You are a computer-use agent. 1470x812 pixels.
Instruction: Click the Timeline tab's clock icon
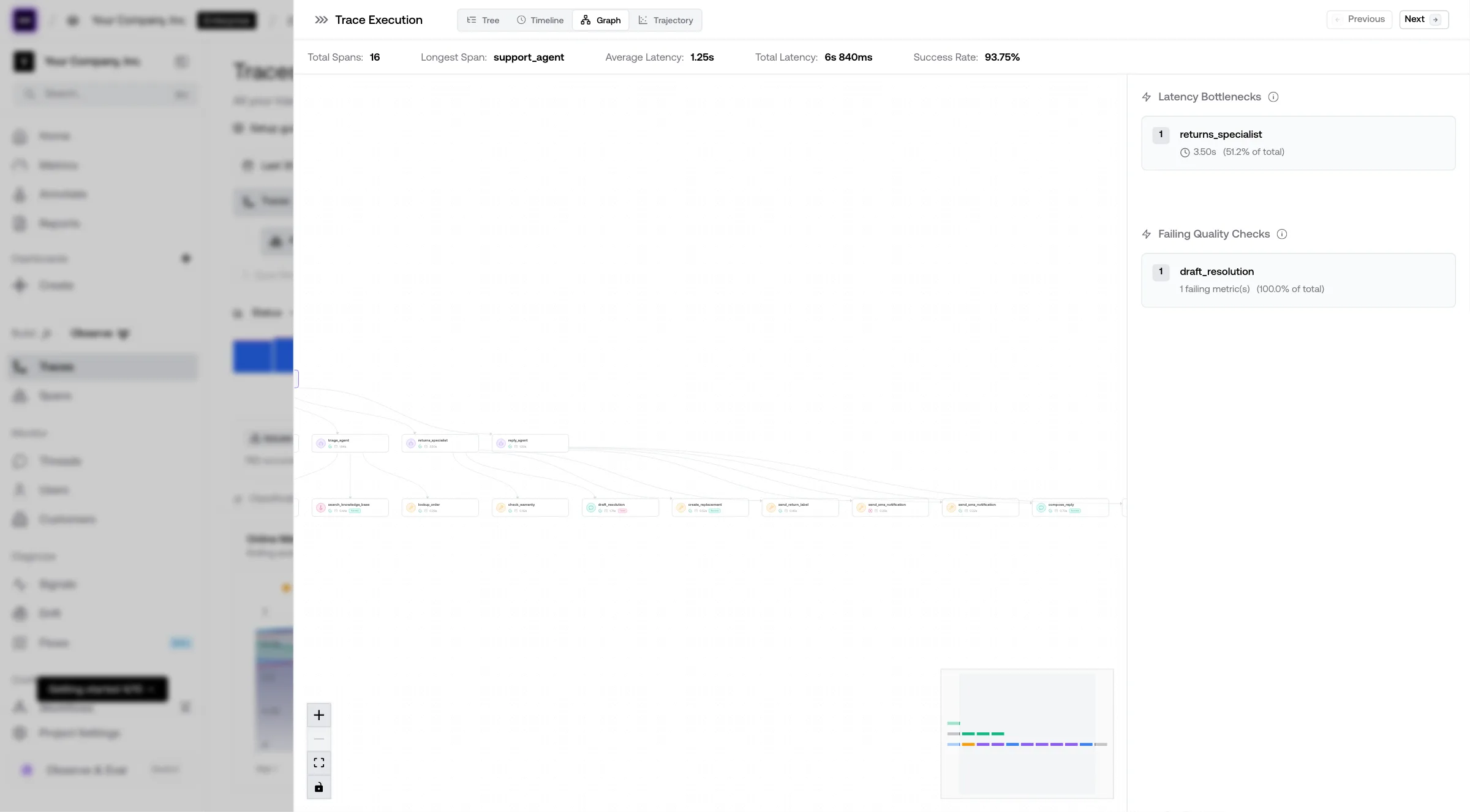pyautogui.click(x=521, y=20)
